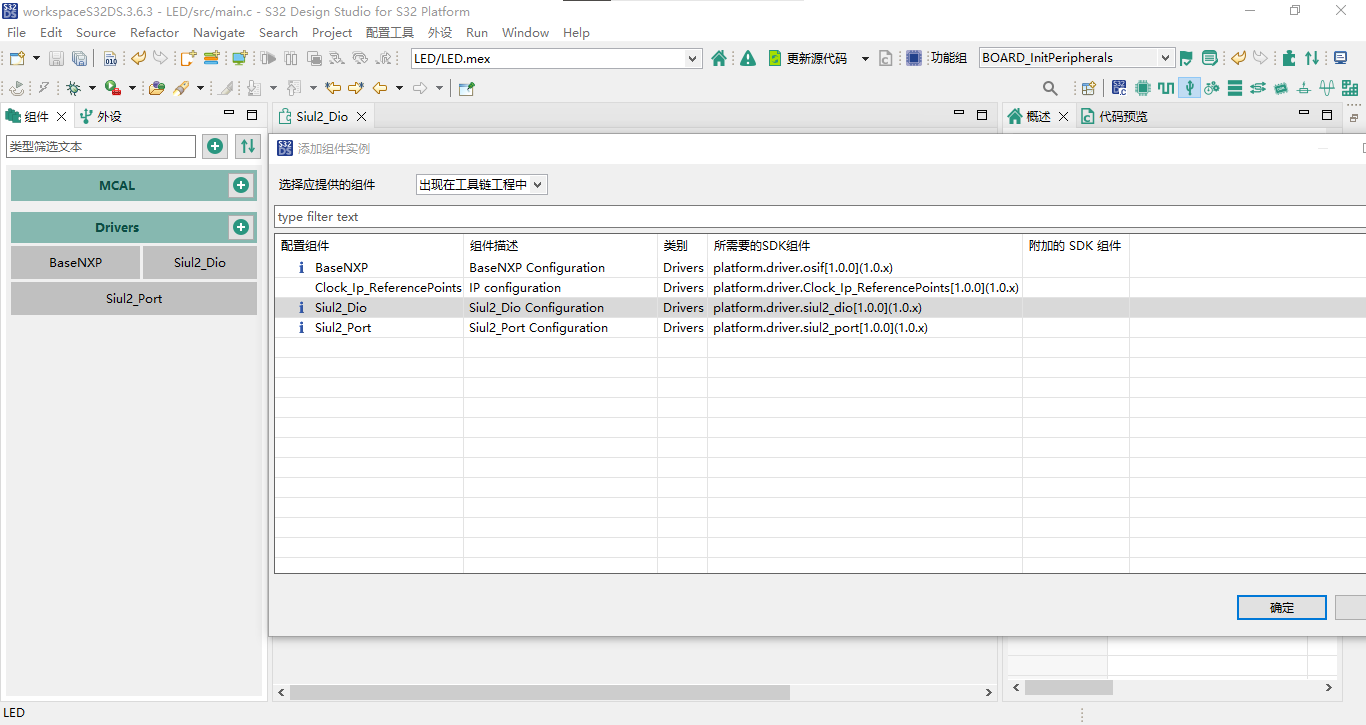Click the Run green play icon
The image size is (1366, 725).
[x=112, y=88]
